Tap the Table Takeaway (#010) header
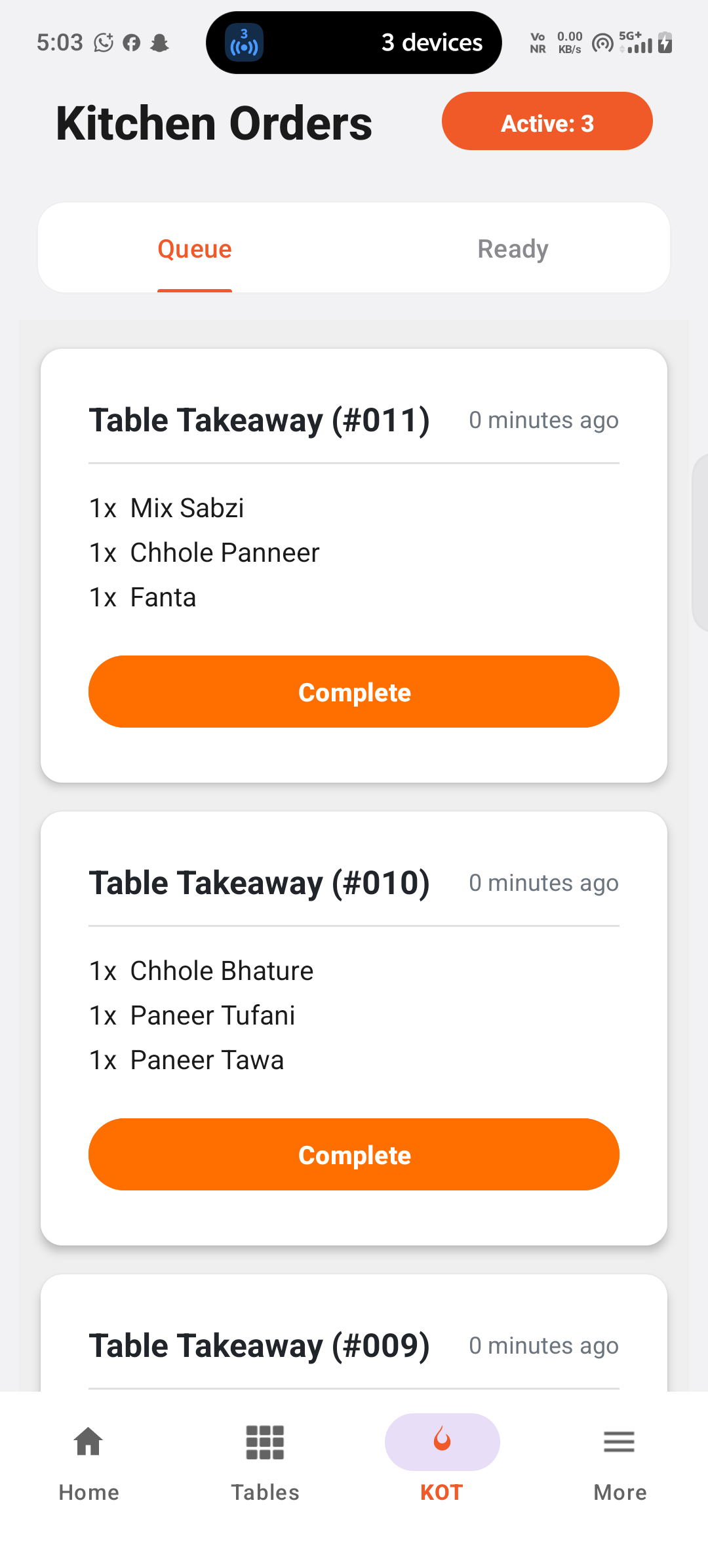Image resolution: width=708 pixels, height=1568 pixels. pos(260,883)
